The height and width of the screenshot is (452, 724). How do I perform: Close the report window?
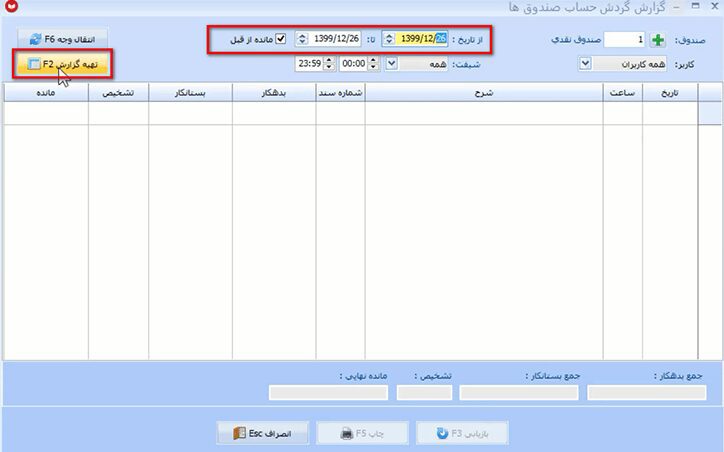pyautogui.click(x=714, y=6)
